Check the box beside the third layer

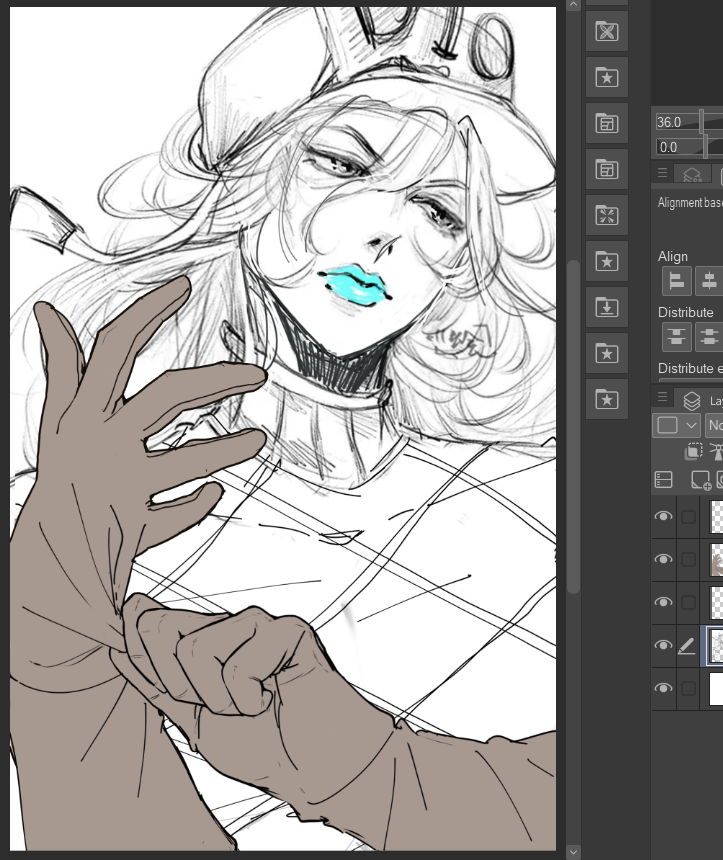point(688,602)
